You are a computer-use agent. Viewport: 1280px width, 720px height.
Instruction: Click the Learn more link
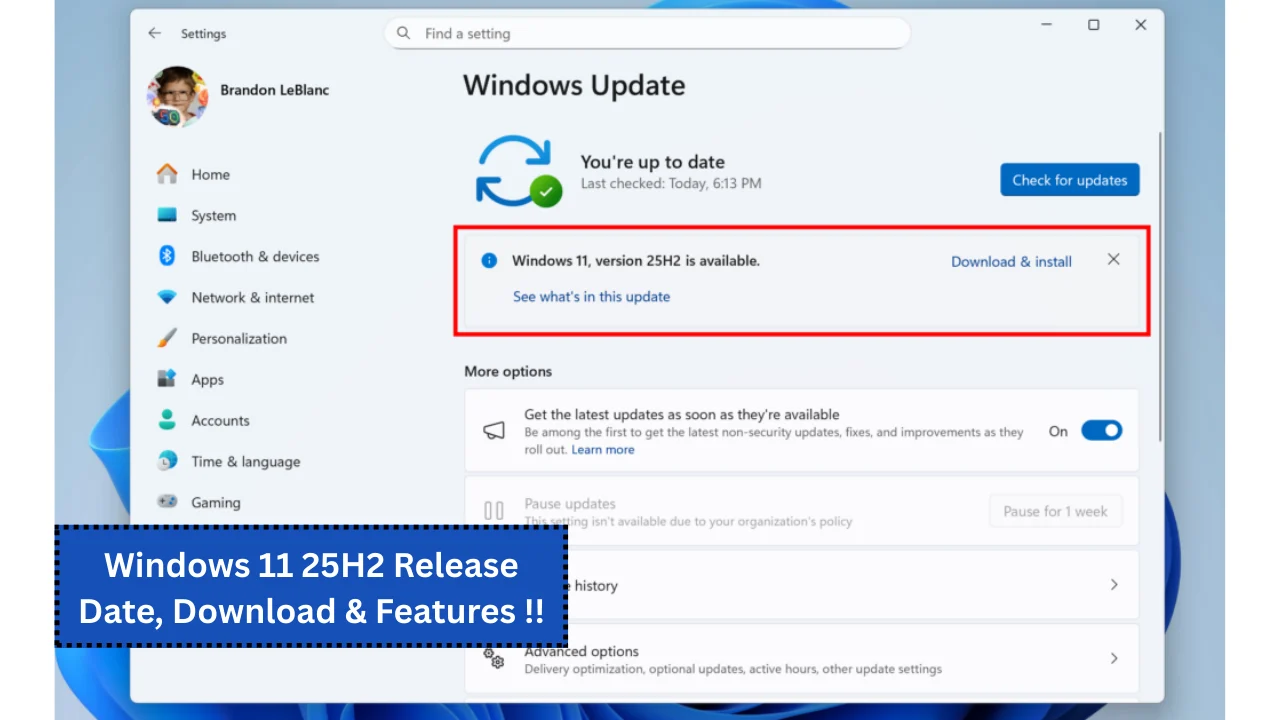click(602, 449)
